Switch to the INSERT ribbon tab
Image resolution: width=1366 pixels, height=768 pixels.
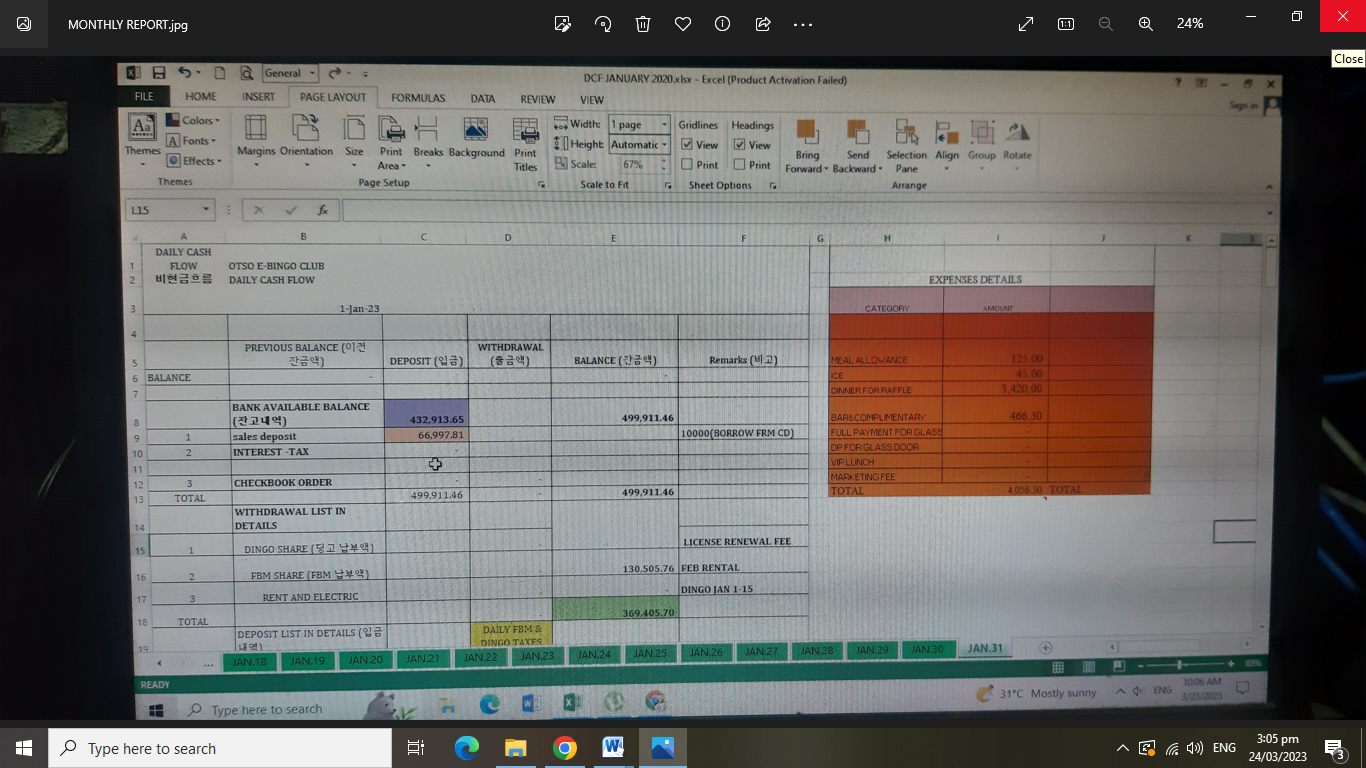point(258,97)
